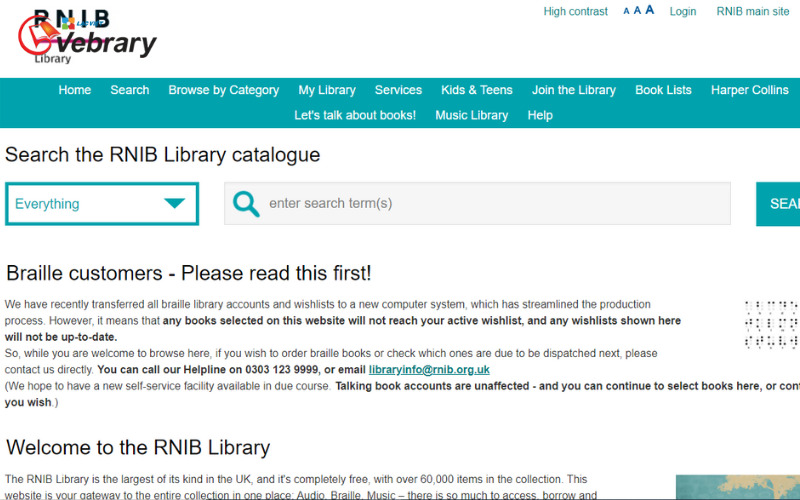Open the Services menu item
Viewport: 800px width, 500px height.
(x=398, y=90)
